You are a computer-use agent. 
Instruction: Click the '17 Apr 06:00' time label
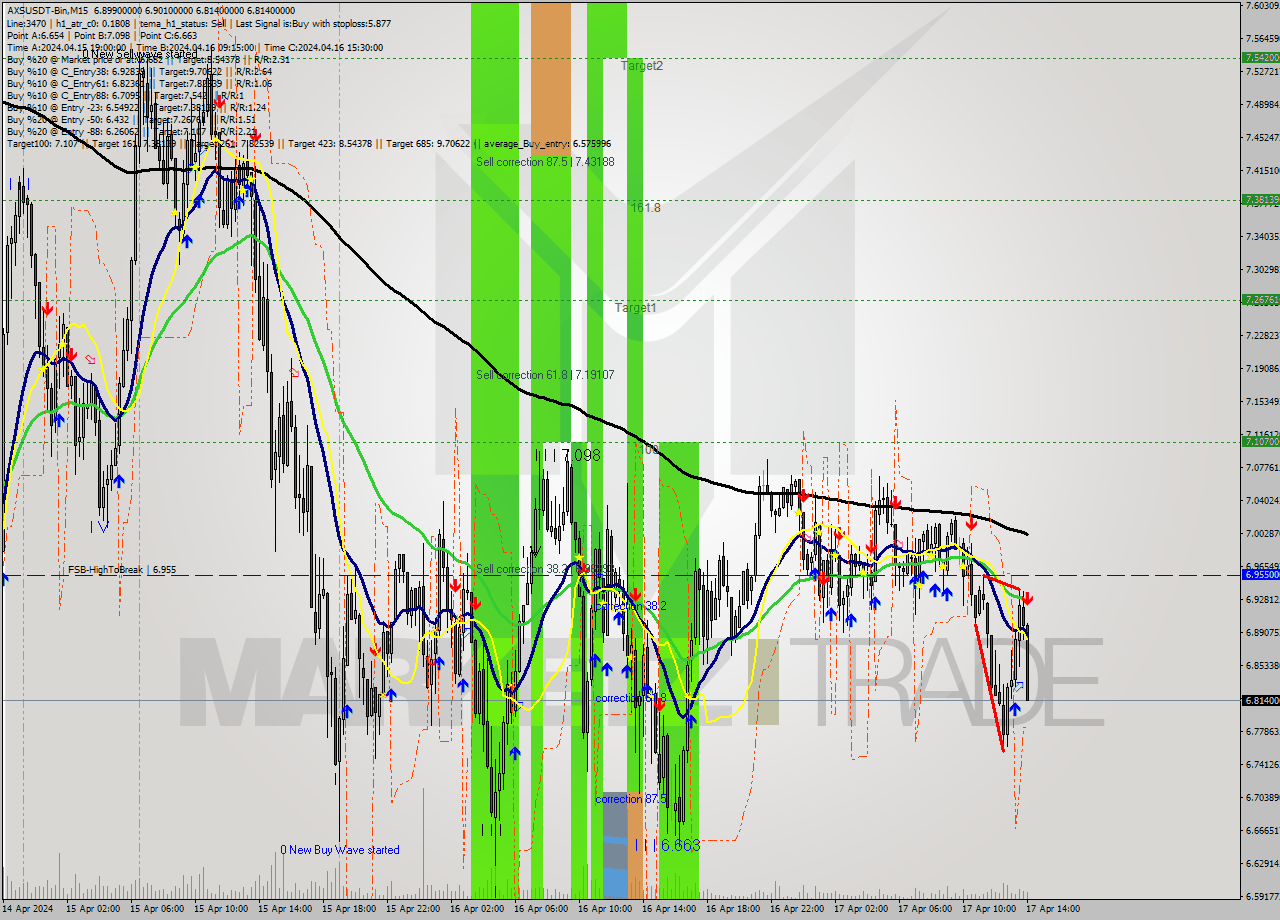[925, 909]
